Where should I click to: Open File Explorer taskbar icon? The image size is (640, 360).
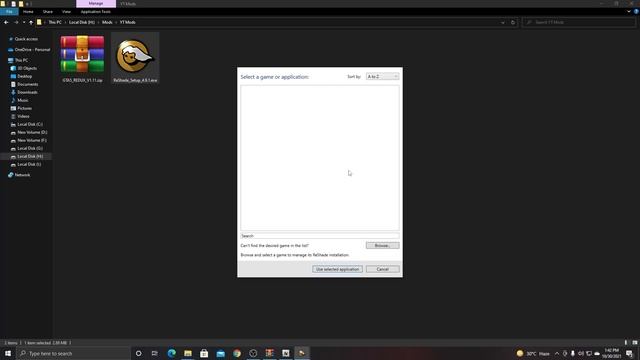coord(188,353)
